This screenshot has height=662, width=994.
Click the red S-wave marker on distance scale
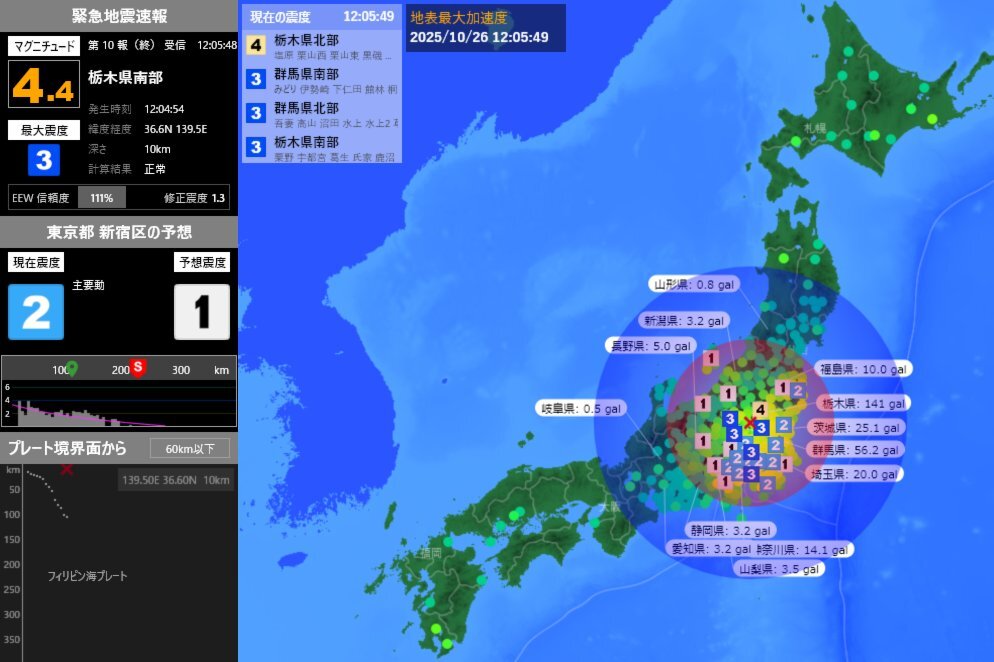pos(138,367)
